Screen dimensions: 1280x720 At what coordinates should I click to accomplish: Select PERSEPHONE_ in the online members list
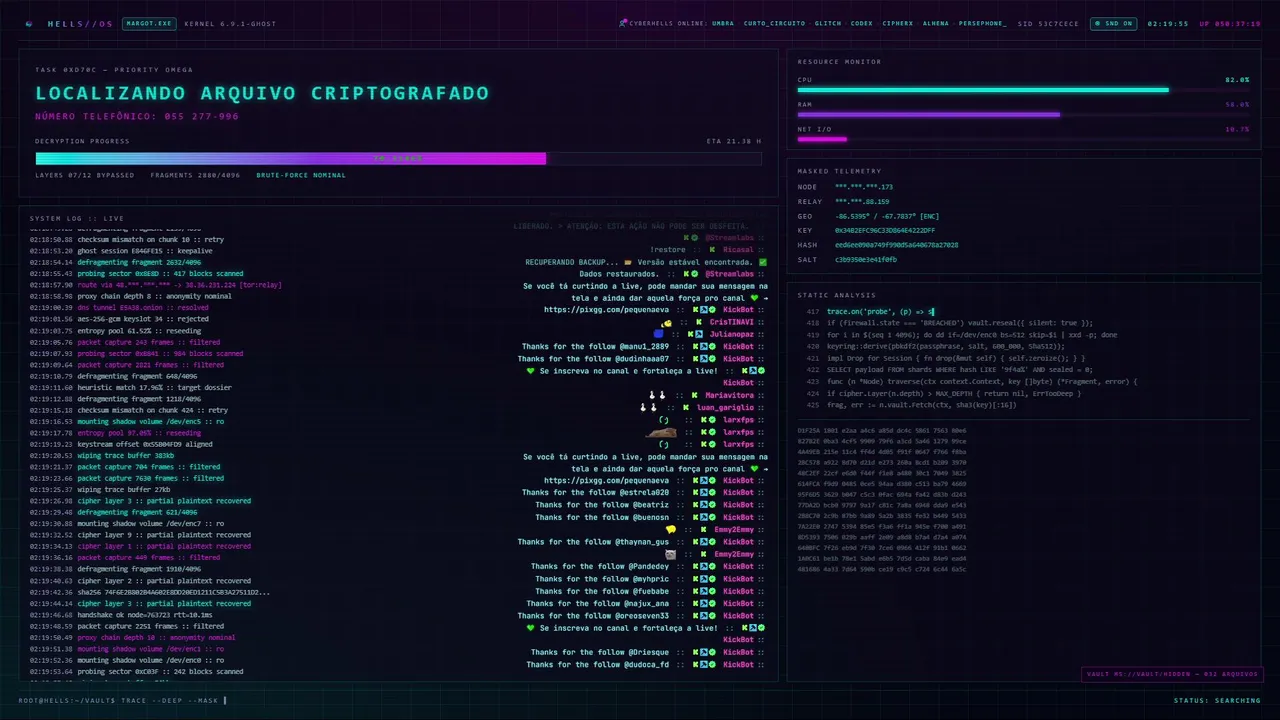[983, 23]
